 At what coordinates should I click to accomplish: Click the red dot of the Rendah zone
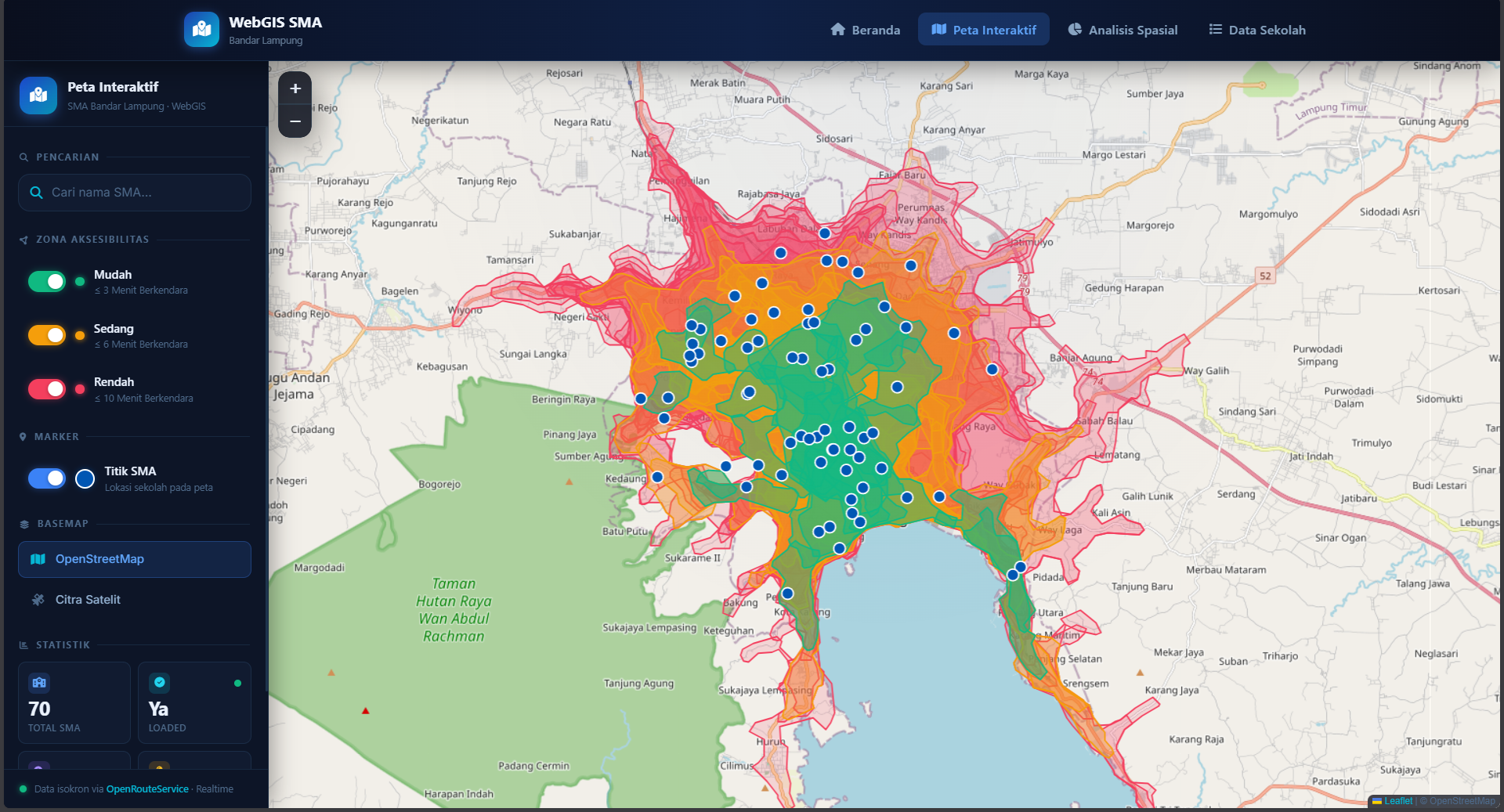pos(80,389)
